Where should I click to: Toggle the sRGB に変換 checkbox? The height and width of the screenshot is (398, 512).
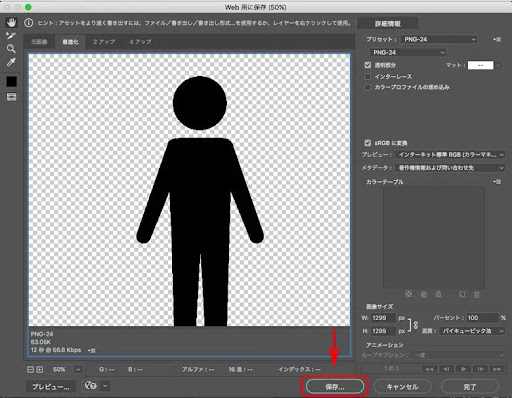368,143
